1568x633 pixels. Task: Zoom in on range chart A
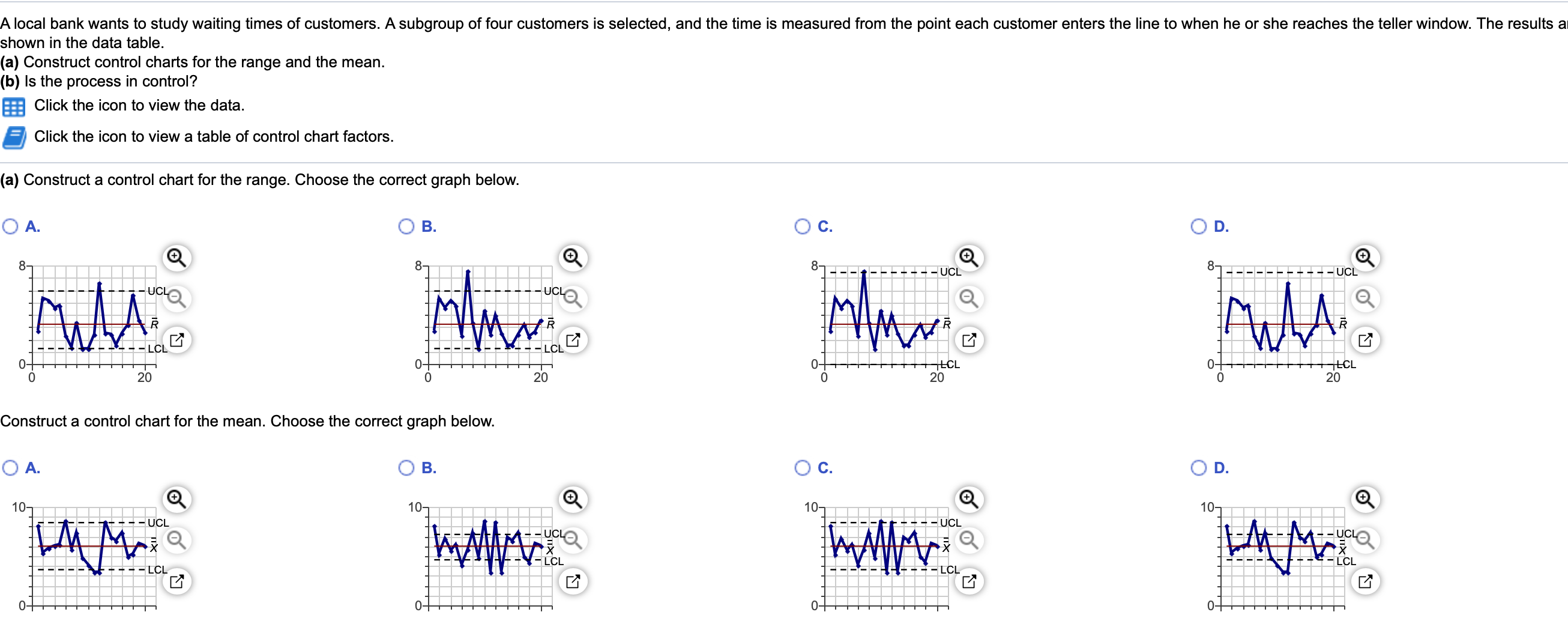[x=176, y=258]
